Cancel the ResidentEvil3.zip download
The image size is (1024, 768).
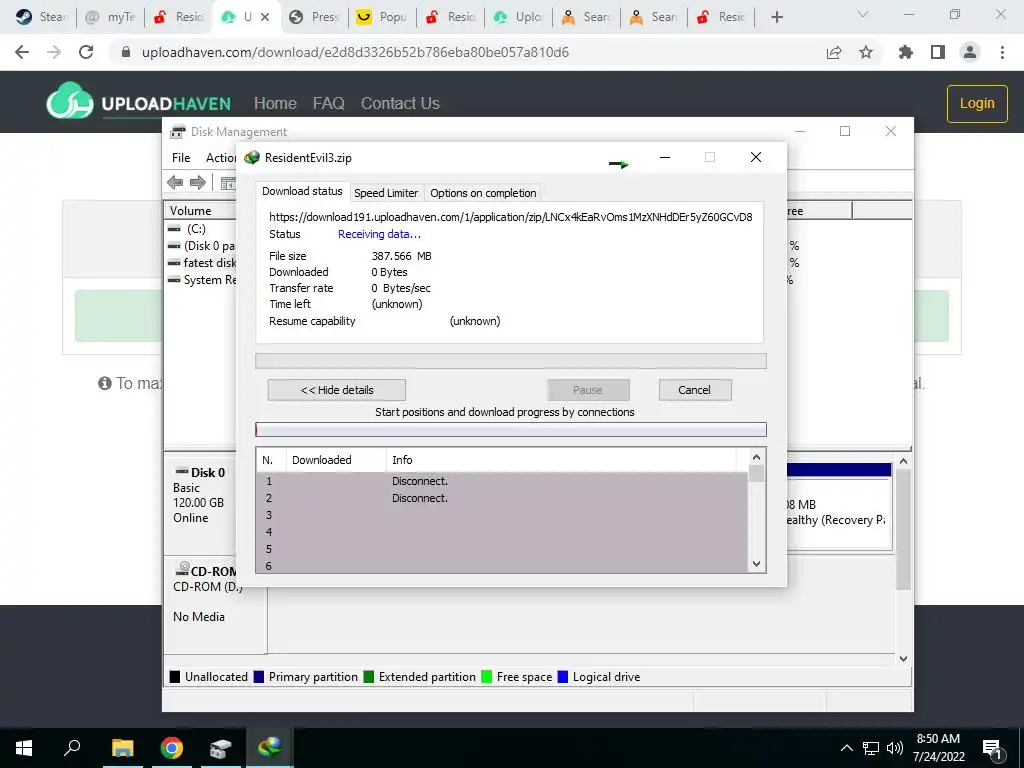click(x=694, y=390)
